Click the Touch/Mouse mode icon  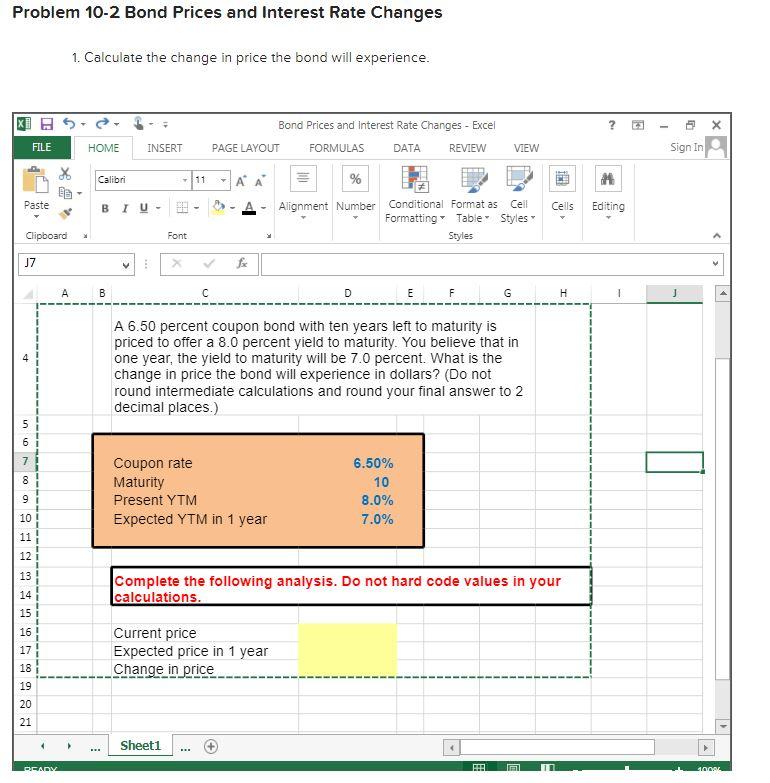139,123
